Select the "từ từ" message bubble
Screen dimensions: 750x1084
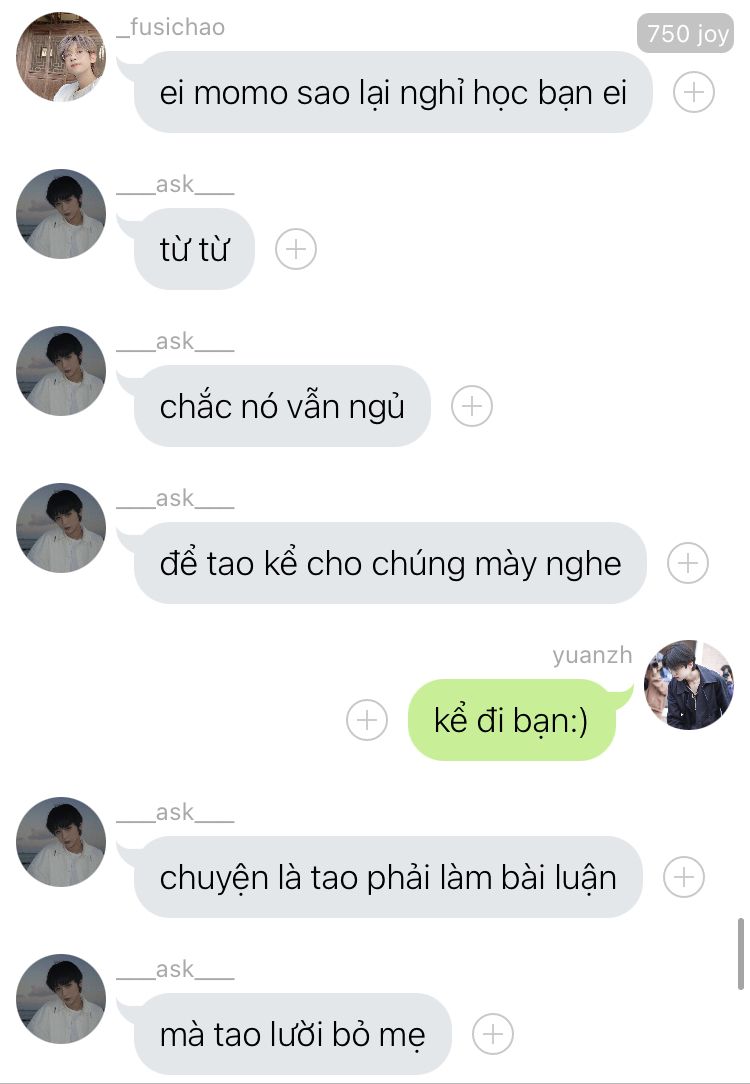pyautogui.click(x=194, y=249)
